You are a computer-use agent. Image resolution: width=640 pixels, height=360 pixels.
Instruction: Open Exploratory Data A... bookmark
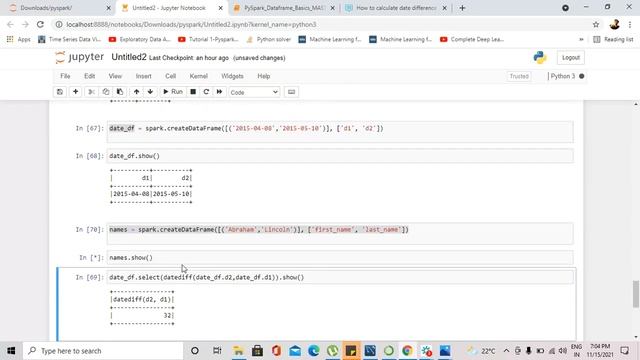pyautogui.click(x=140, y=39)
